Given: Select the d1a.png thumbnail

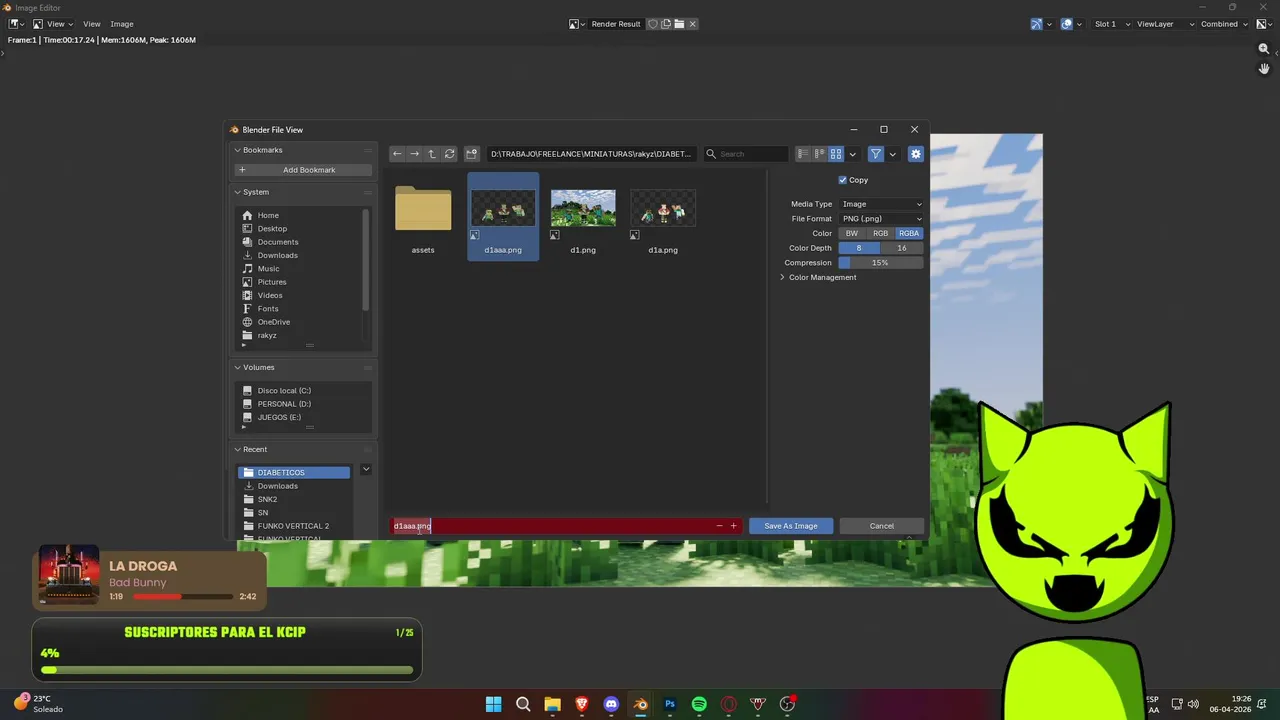Looking at the screenshot, I should click(x=663, y=218).
